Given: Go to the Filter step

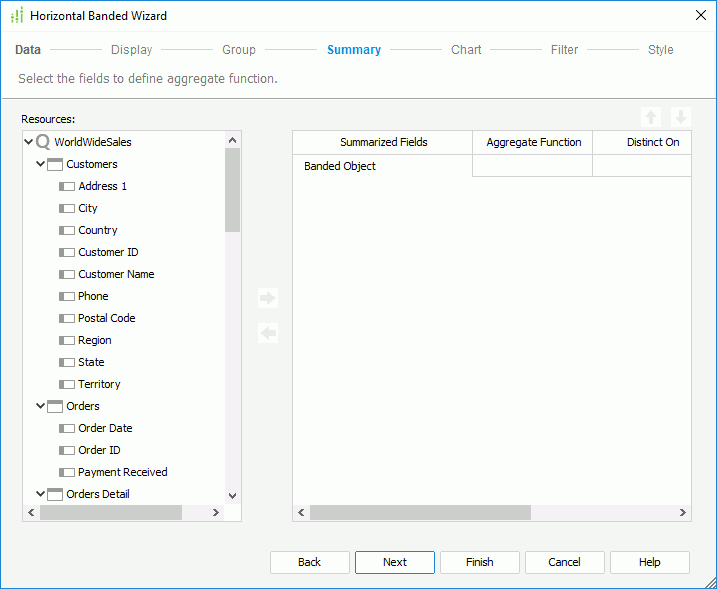Looking at the screenshot, I should click(x=564, y=49).
